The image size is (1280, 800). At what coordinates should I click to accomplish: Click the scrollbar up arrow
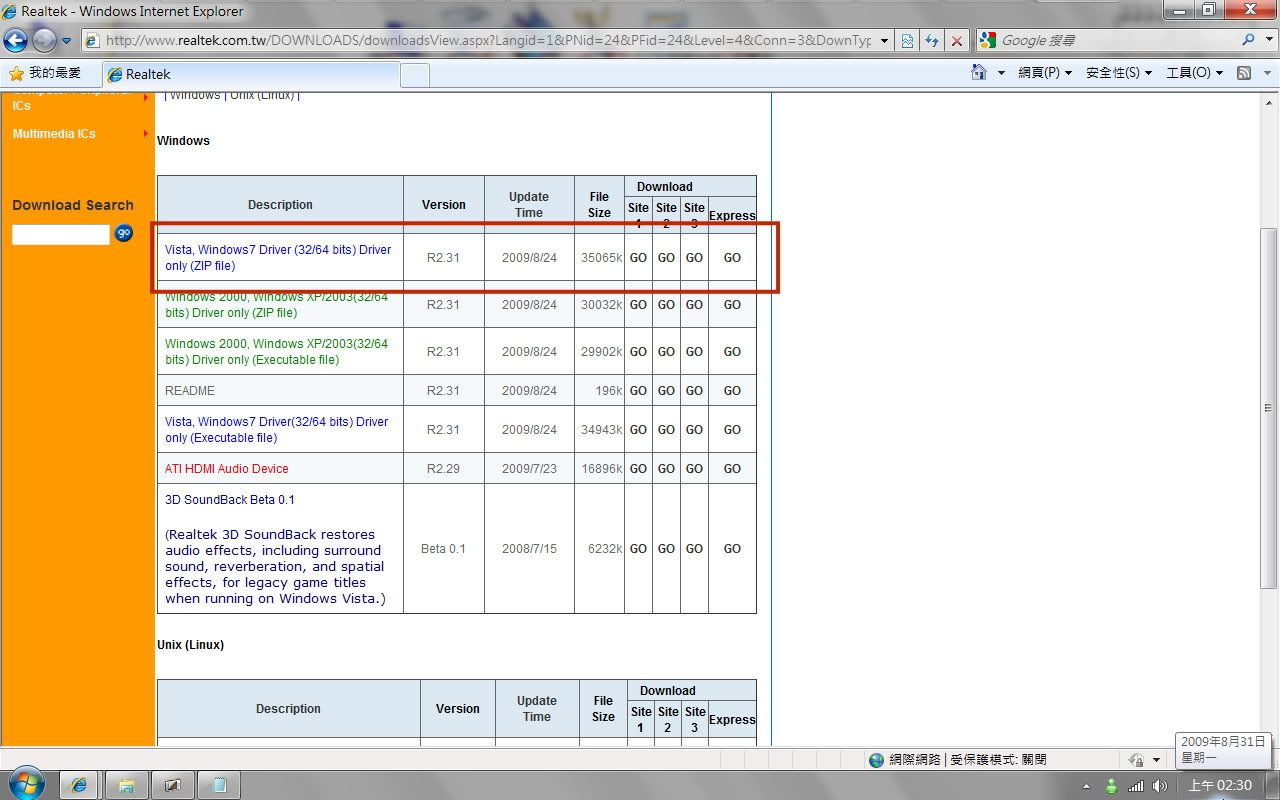tap(1269, 102)
